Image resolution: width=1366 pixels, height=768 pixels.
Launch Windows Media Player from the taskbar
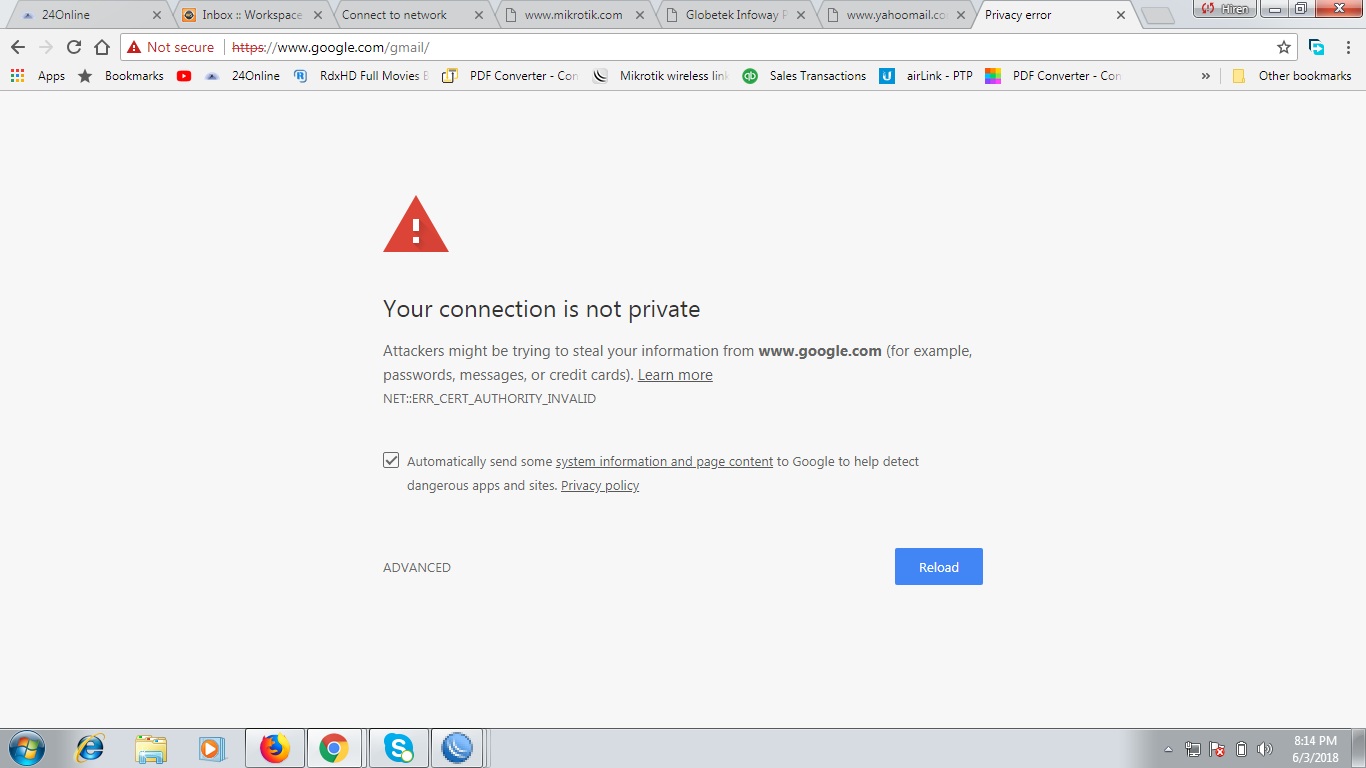212,748
